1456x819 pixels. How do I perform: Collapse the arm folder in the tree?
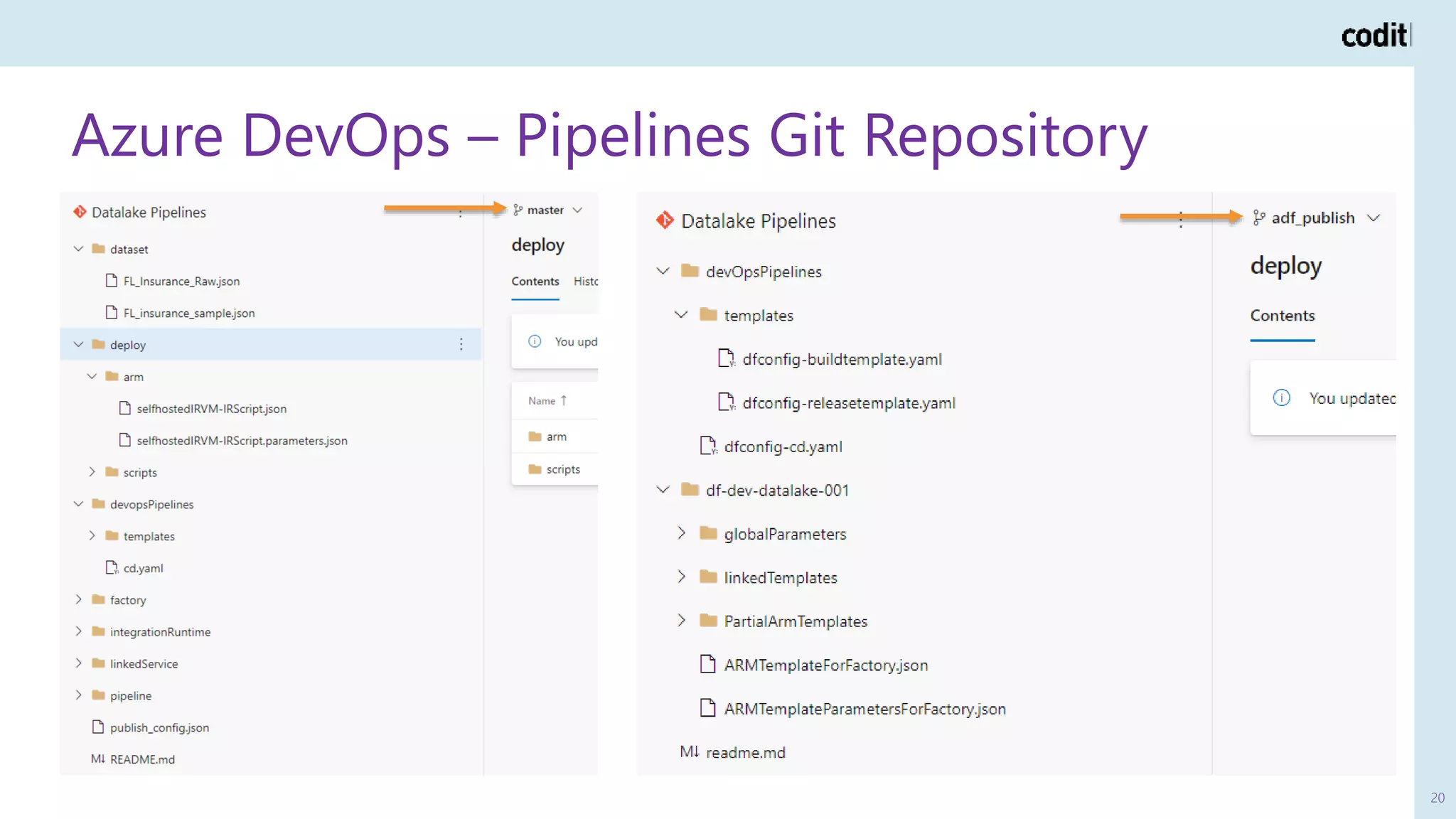[92, 376]
